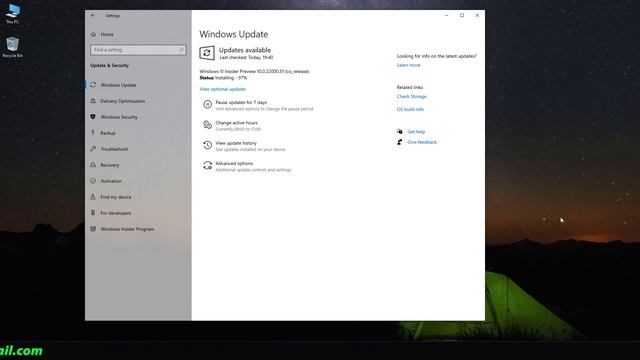
Task: Click View optional updates link
Action: click(222, 89)
